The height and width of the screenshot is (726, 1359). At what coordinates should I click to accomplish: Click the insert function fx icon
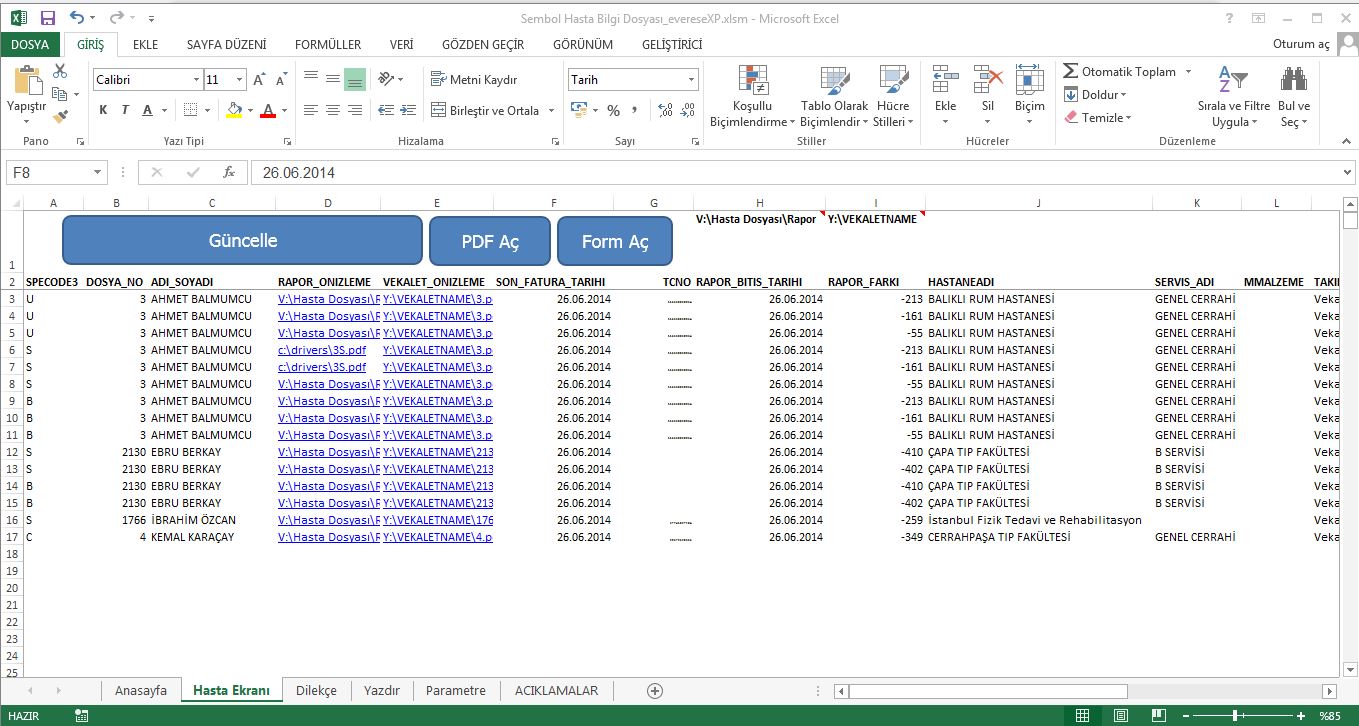228,172
